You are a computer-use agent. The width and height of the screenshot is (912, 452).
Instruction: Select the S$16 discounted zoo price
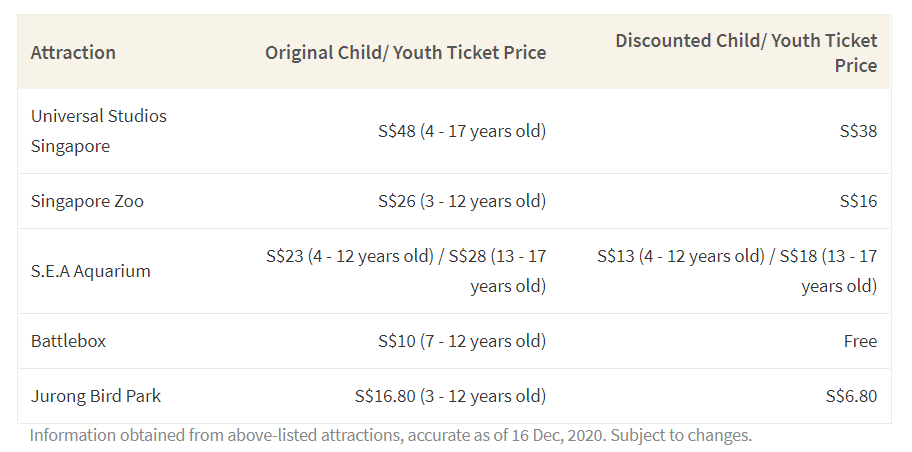point(858,201)
